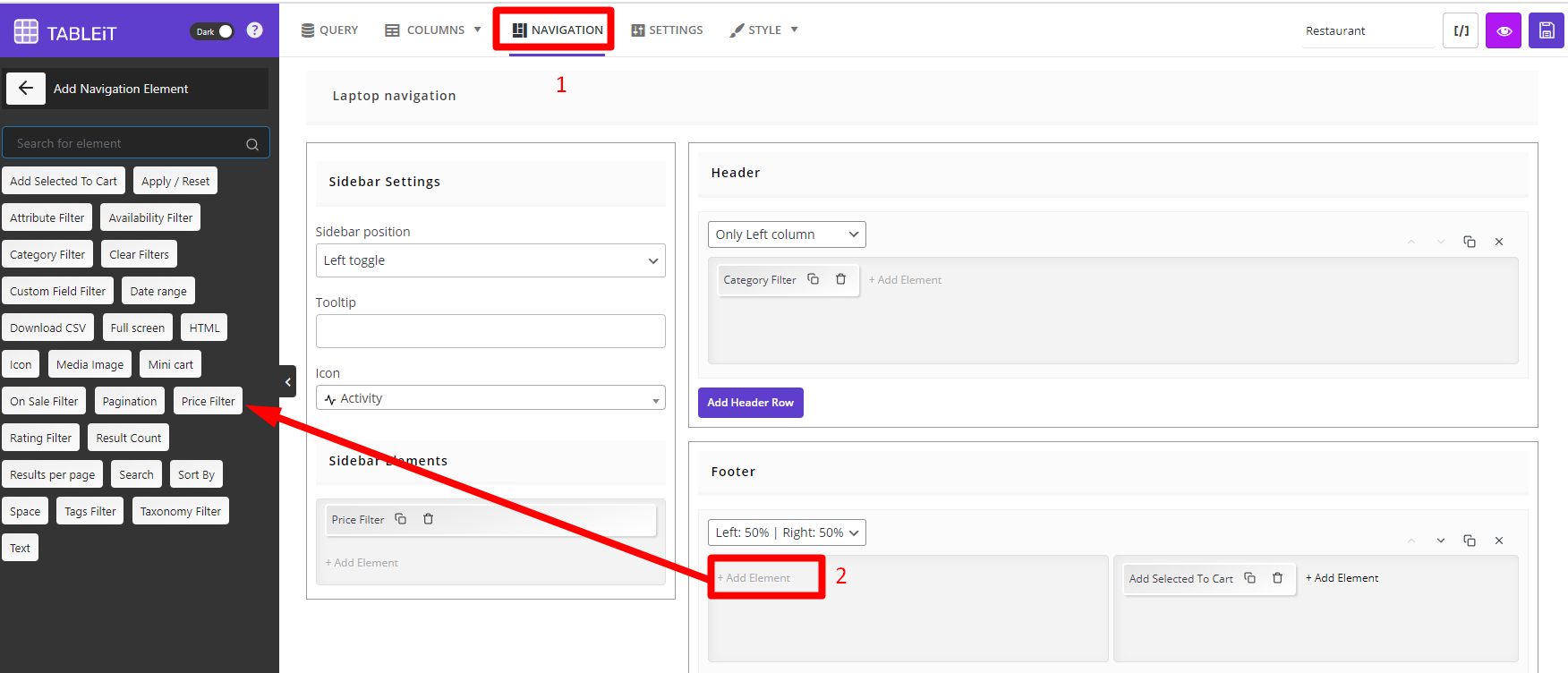Screen dimensions: 1568x673
Task: Expand the STYLE menu
Action: 763,30
